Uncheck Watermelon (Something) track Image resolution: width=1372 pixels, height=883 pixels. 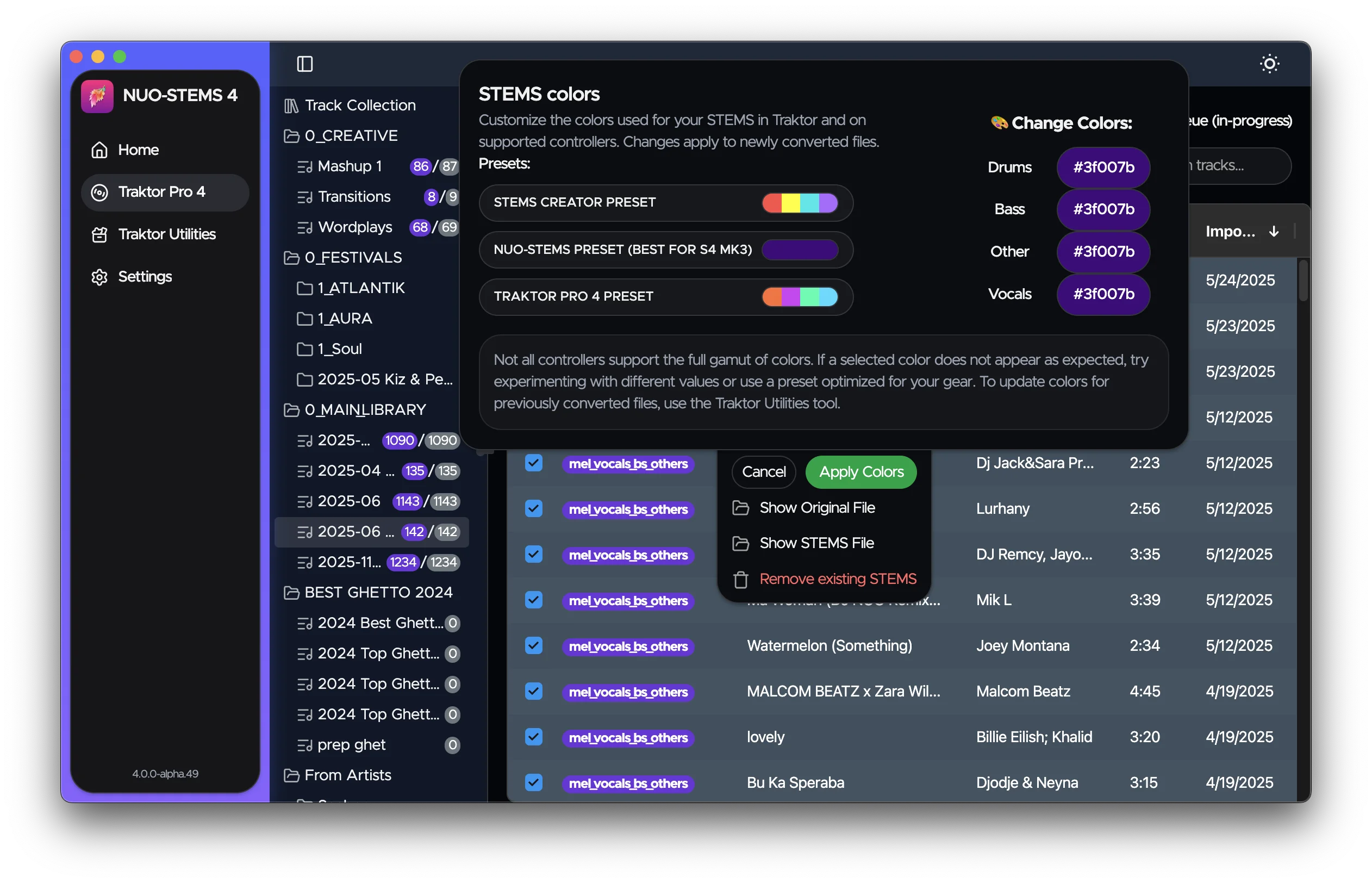pos(534,645)
